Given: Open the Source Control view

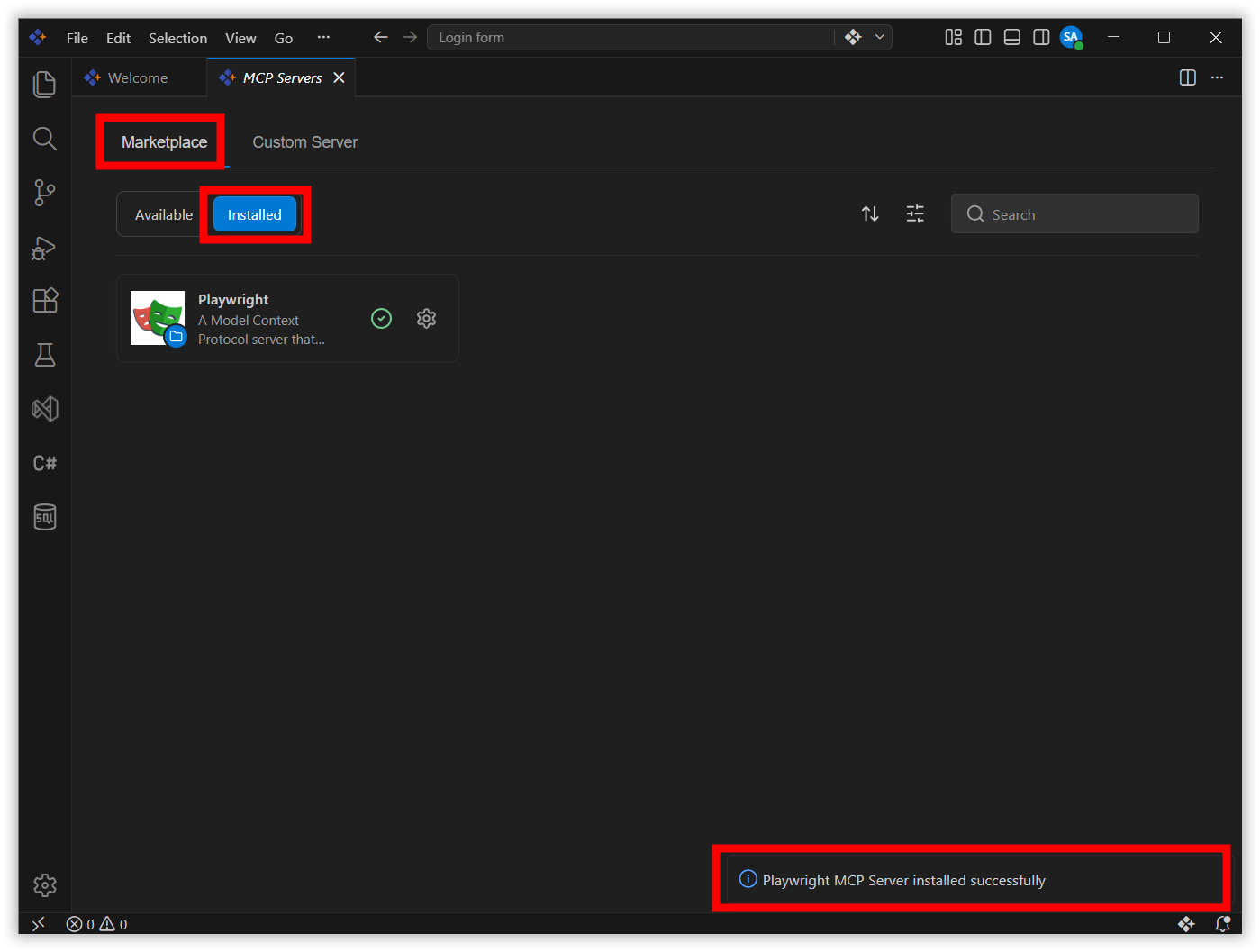Looking at the screenshot, I should 44,193.
